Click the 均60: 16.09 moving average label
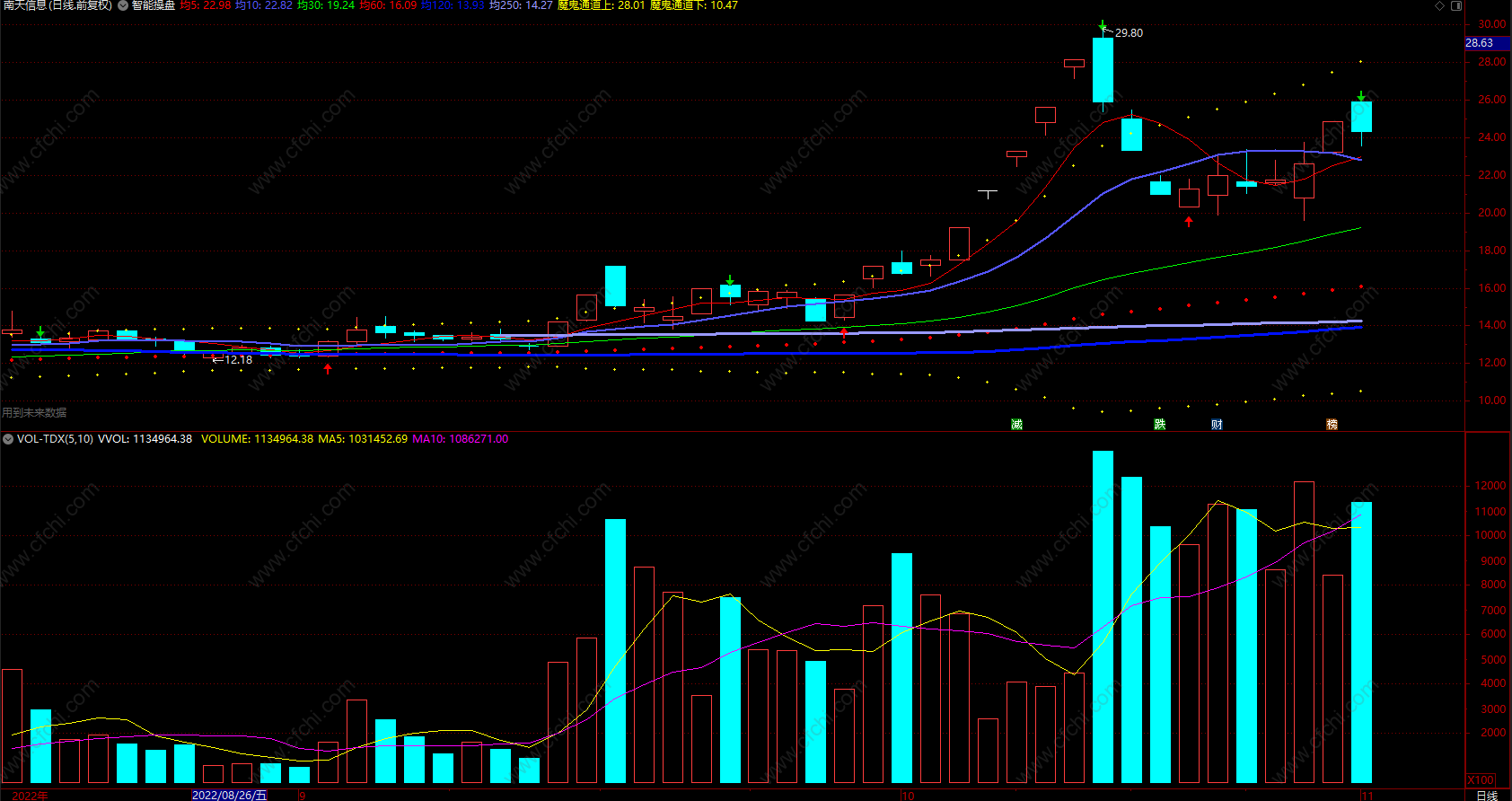Screen dimensions: 1512x801 [x=388, y=5]
